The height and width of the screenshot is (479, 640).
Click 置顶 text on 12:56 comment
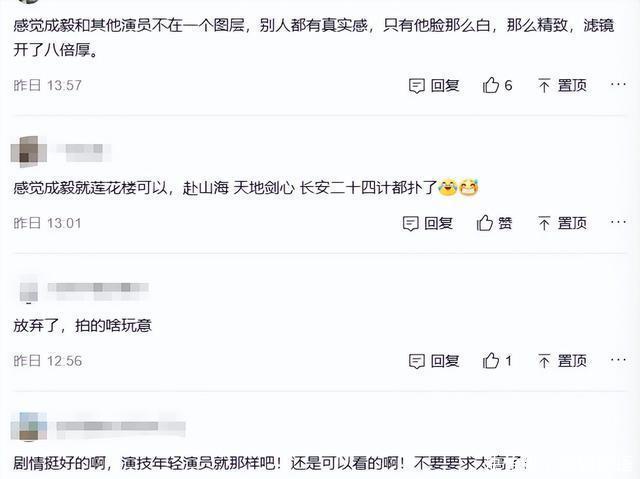pyautogui.click(x=572, y=361)
